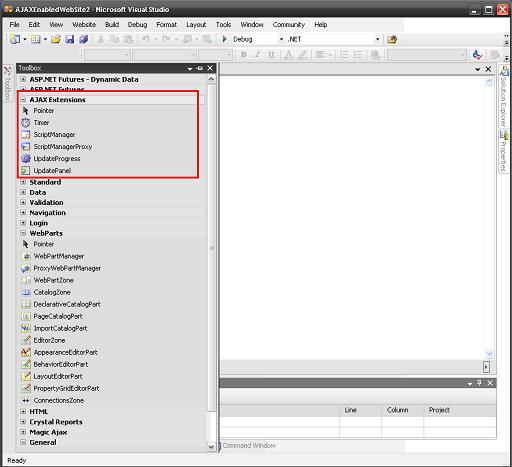The image size is (512, 467).
Task: Sort by the Project column header
Action: [460, 410]
